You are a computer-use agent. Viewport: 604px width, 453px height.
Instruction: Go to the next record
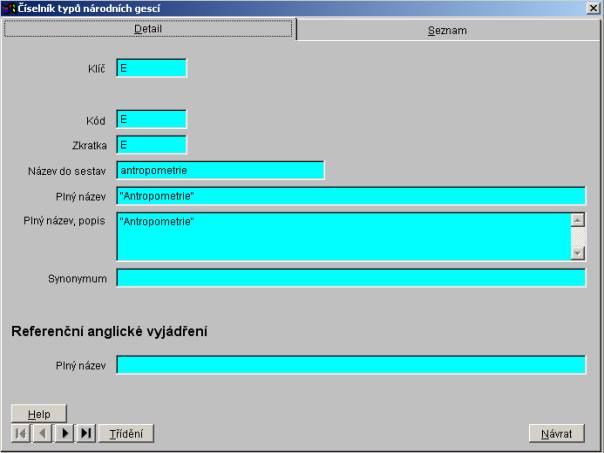pos(64,433)
